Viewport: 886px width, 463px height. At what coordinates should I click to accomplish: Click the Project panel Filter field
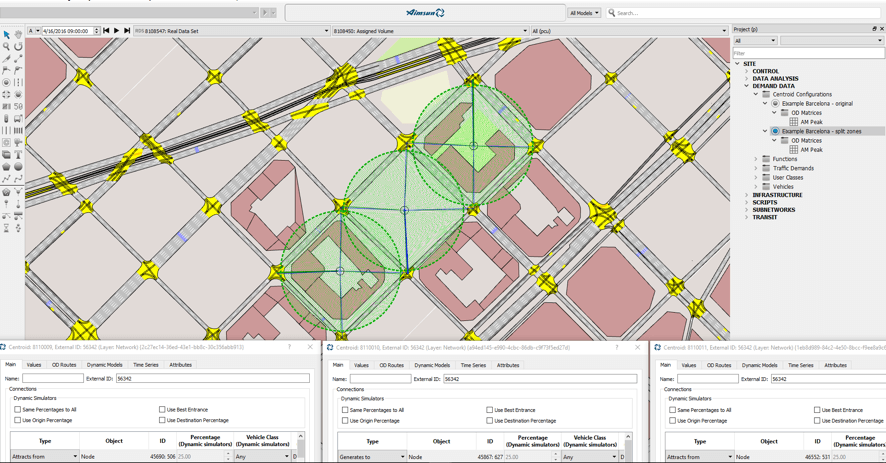[x=808, y=53]
